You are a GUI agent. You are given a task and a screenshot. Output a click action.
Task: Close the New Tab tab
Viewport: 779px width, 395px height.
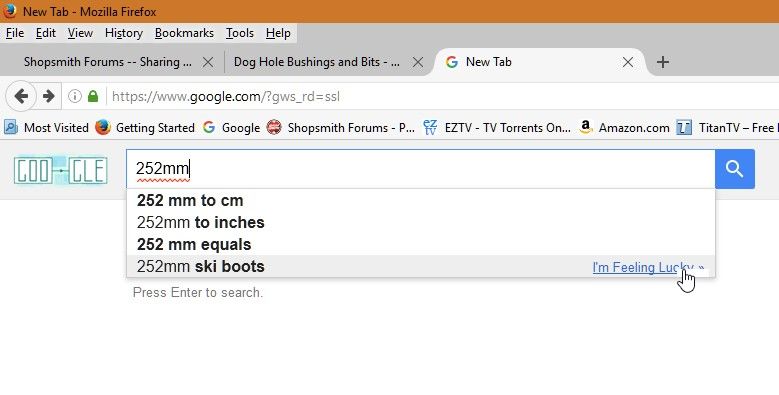tap(628, 62)
